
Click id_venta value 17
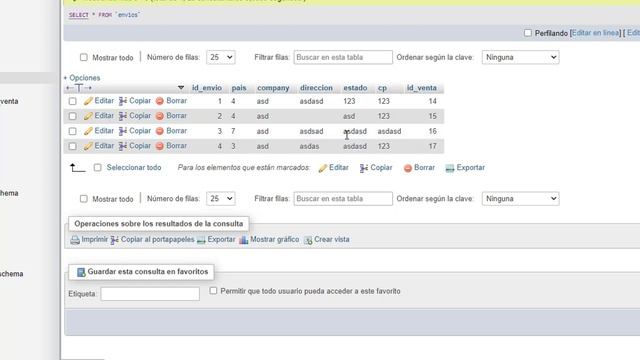pos(432,146)
